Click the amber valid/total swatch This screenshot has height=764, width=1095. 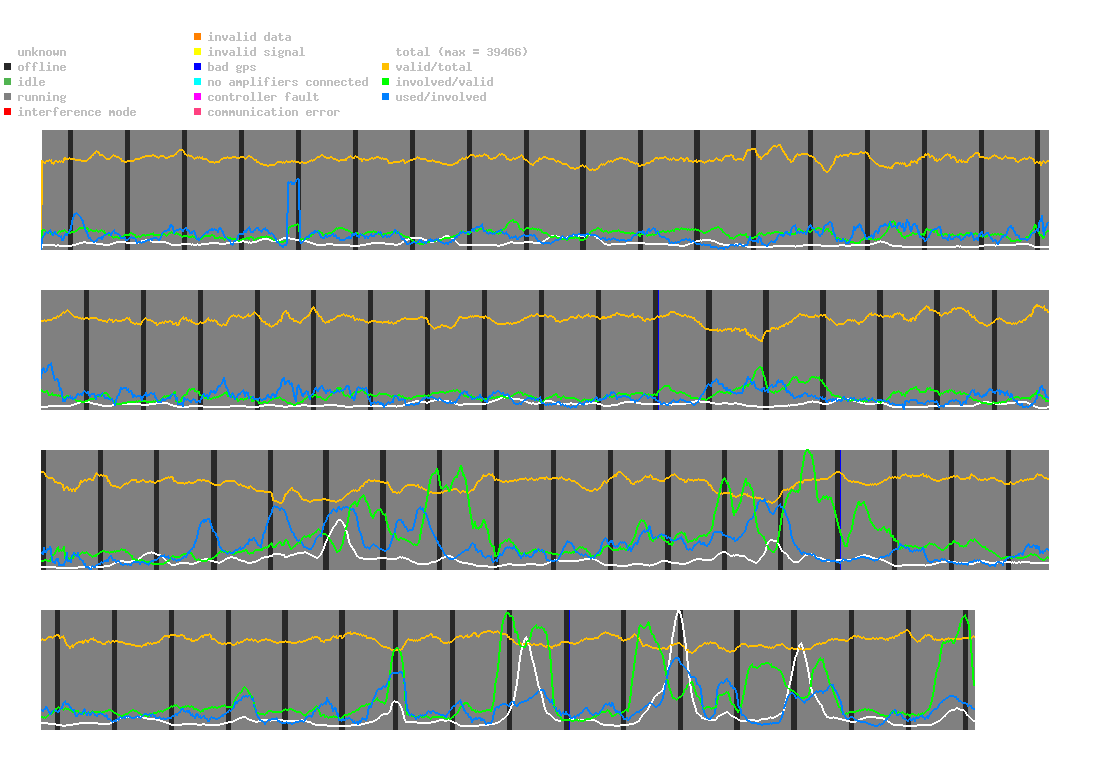pos(385,67)
